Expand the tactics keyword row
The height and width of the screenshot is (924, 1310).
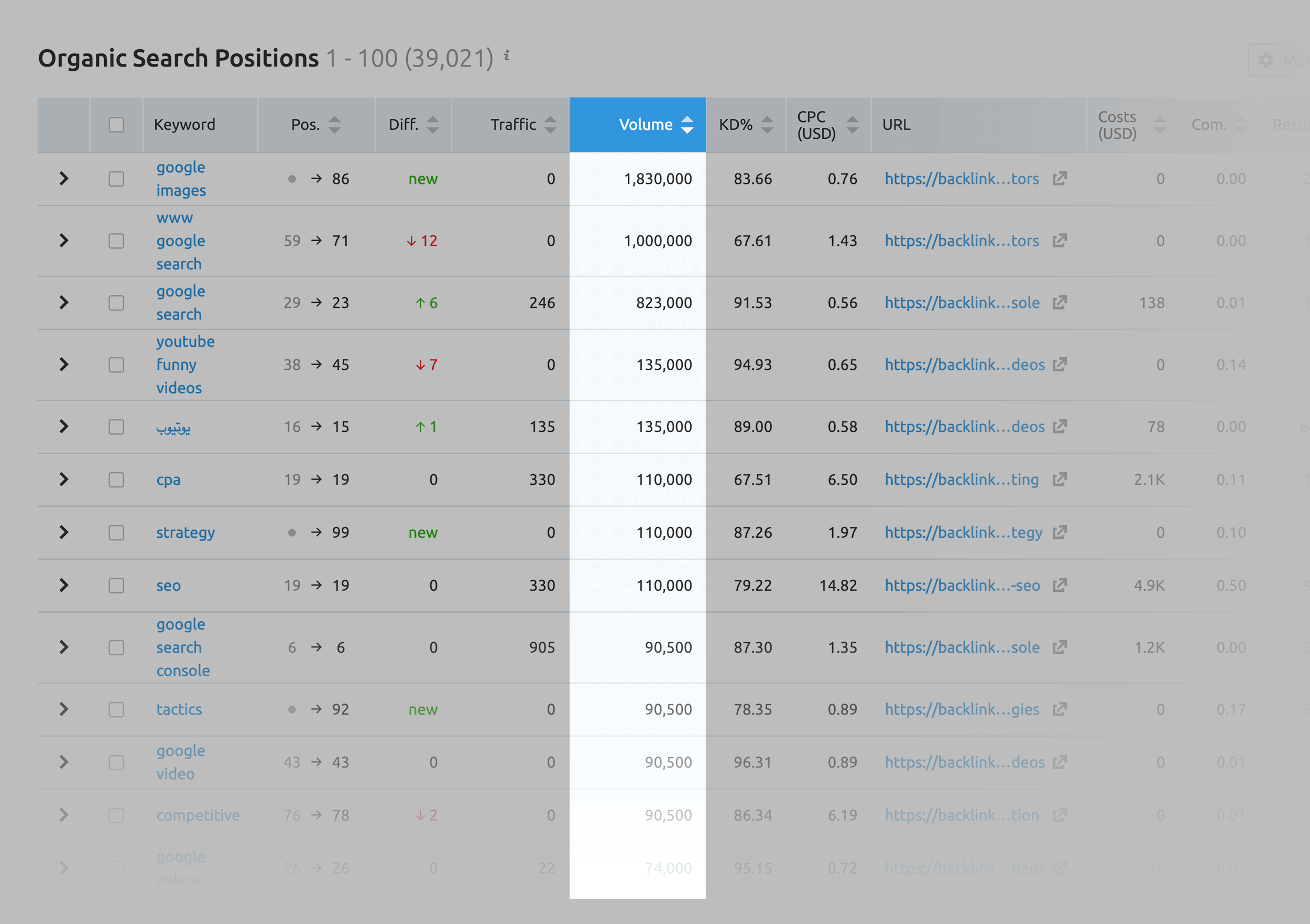pyautogui.click(x=64, y=709)
